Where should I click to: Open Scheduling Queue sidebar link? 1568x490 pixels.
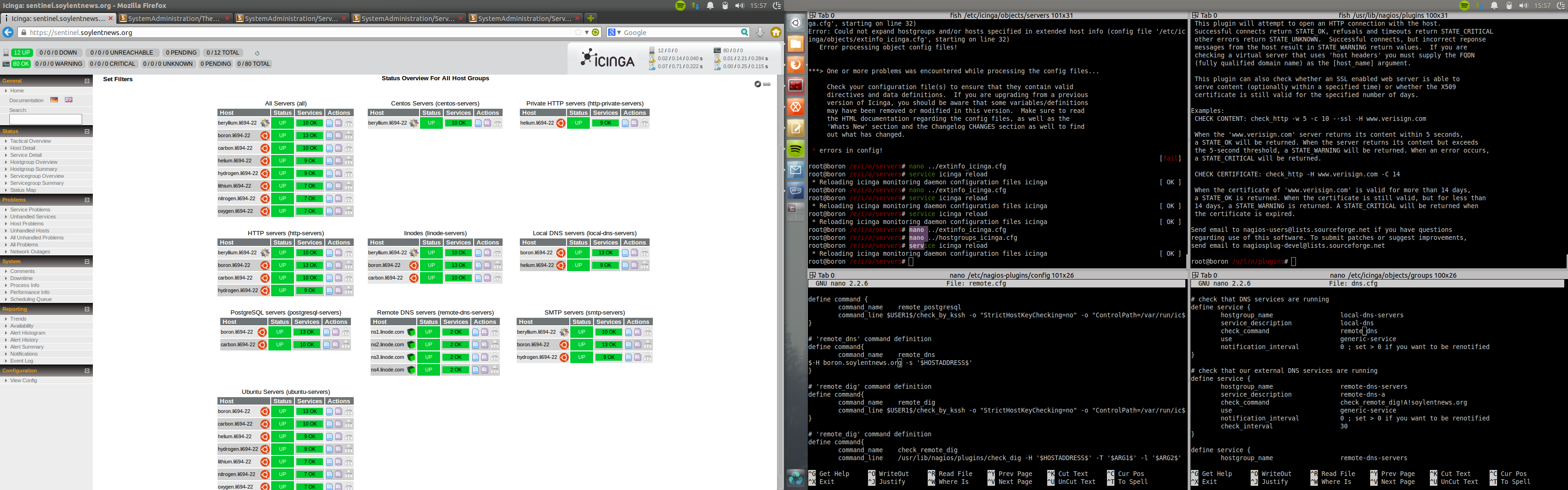point(31,300)
